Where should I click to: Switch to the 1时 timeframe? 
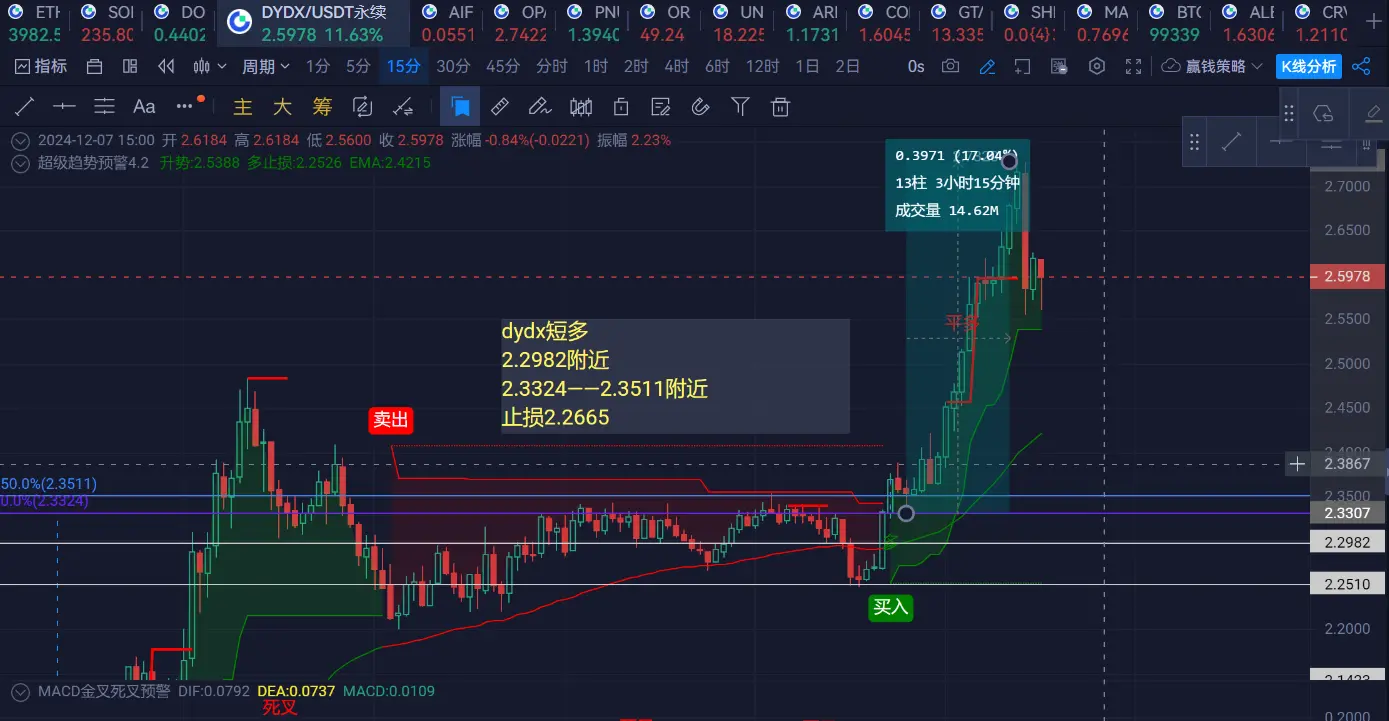point(596,67)
